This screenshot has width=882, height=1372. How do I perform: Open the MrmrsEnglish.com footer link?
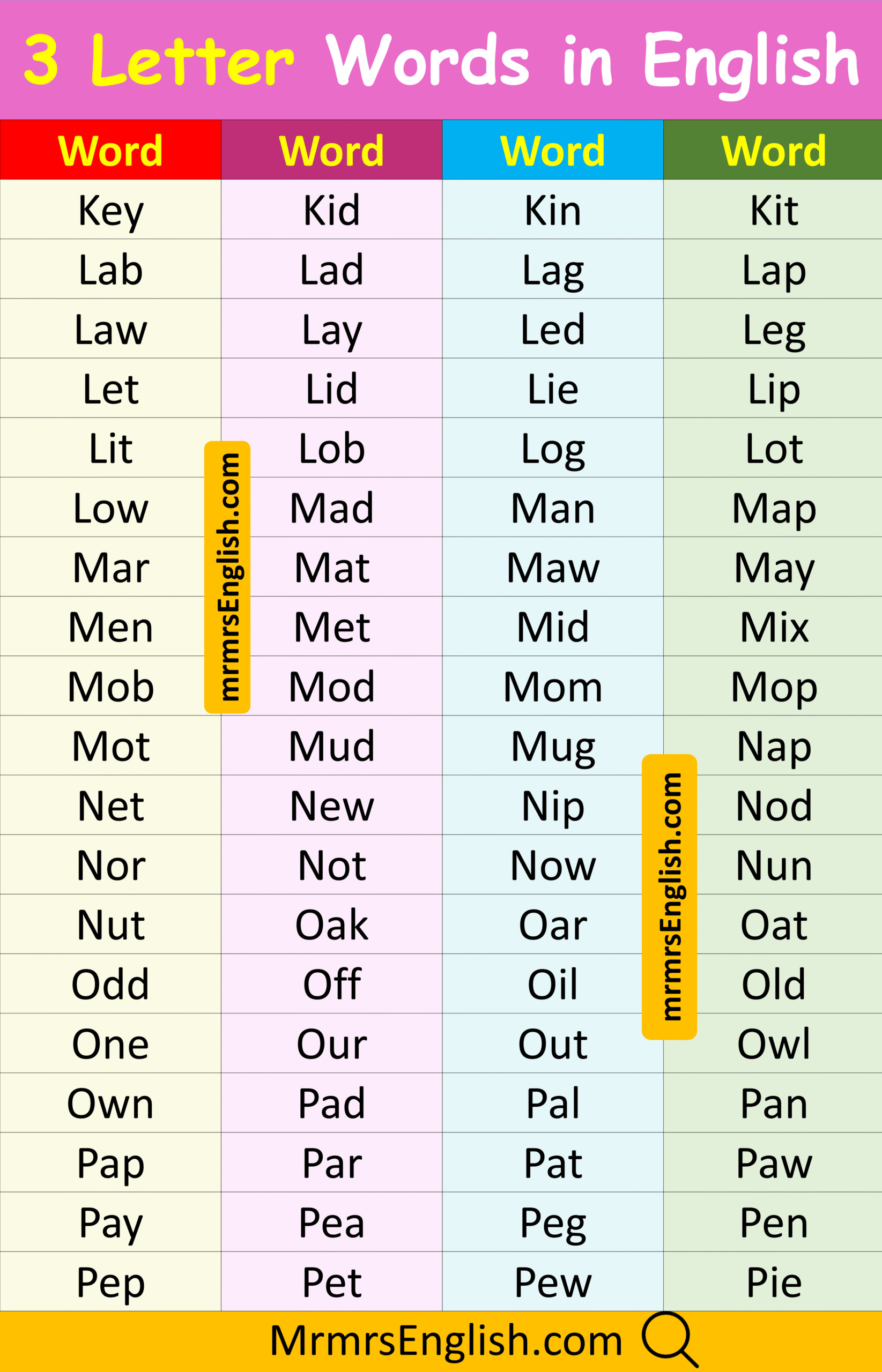tap(446, 1341)
